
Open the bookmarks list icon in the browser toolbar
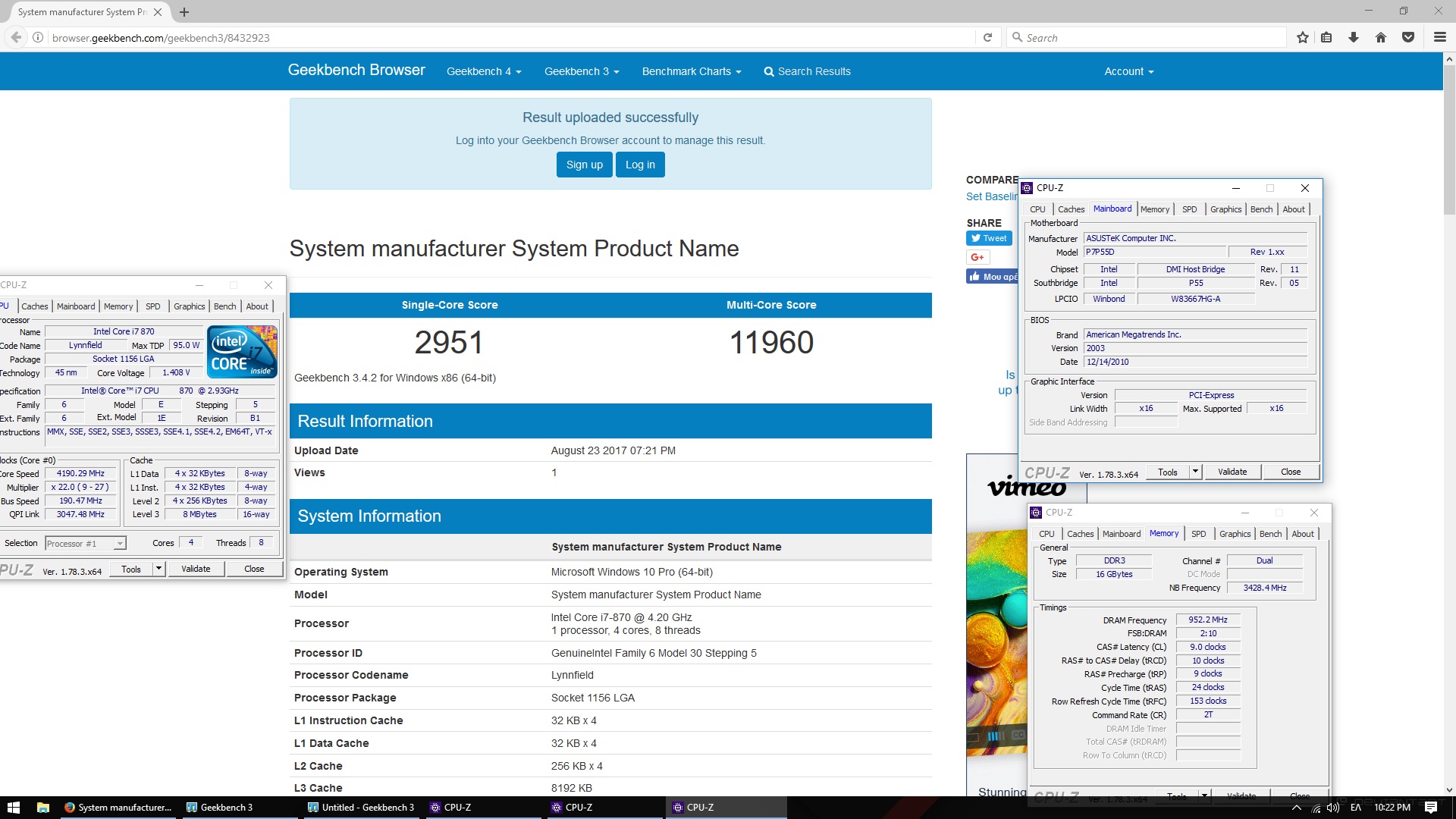pyautogui.click(x=1326, y=37)
